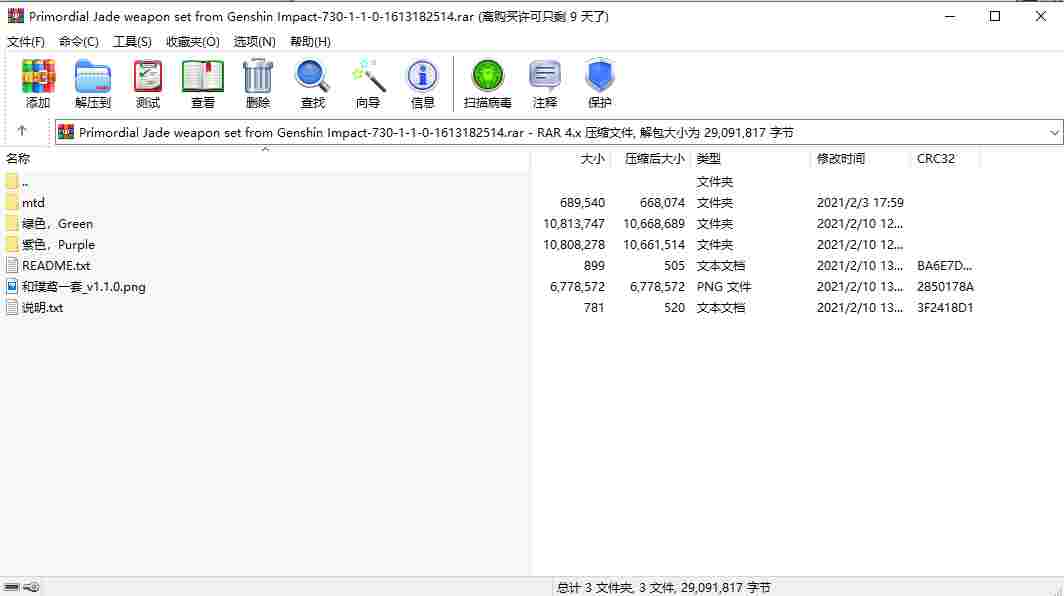Image resolution: width=1064 pixels, height=596 pixels.
Task: Select the README.txt file name
Action: 56,265
